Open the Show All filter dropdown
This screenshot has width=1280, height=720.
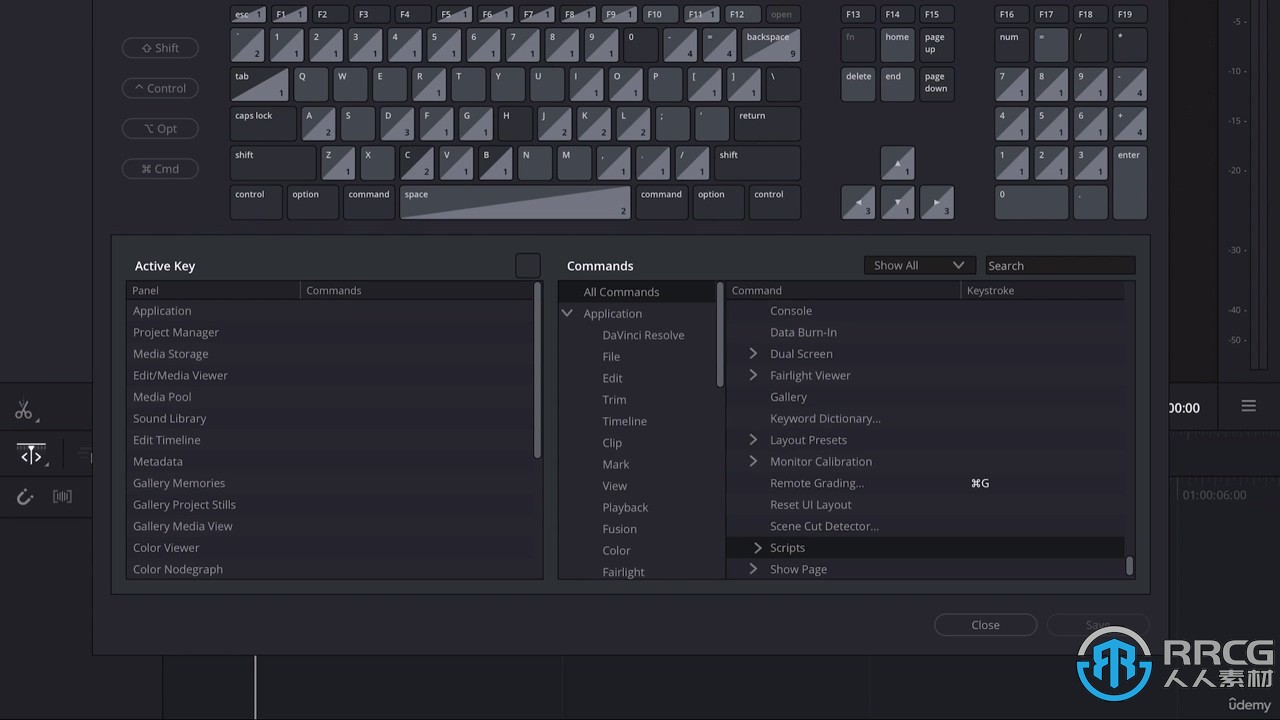(919, 265)
